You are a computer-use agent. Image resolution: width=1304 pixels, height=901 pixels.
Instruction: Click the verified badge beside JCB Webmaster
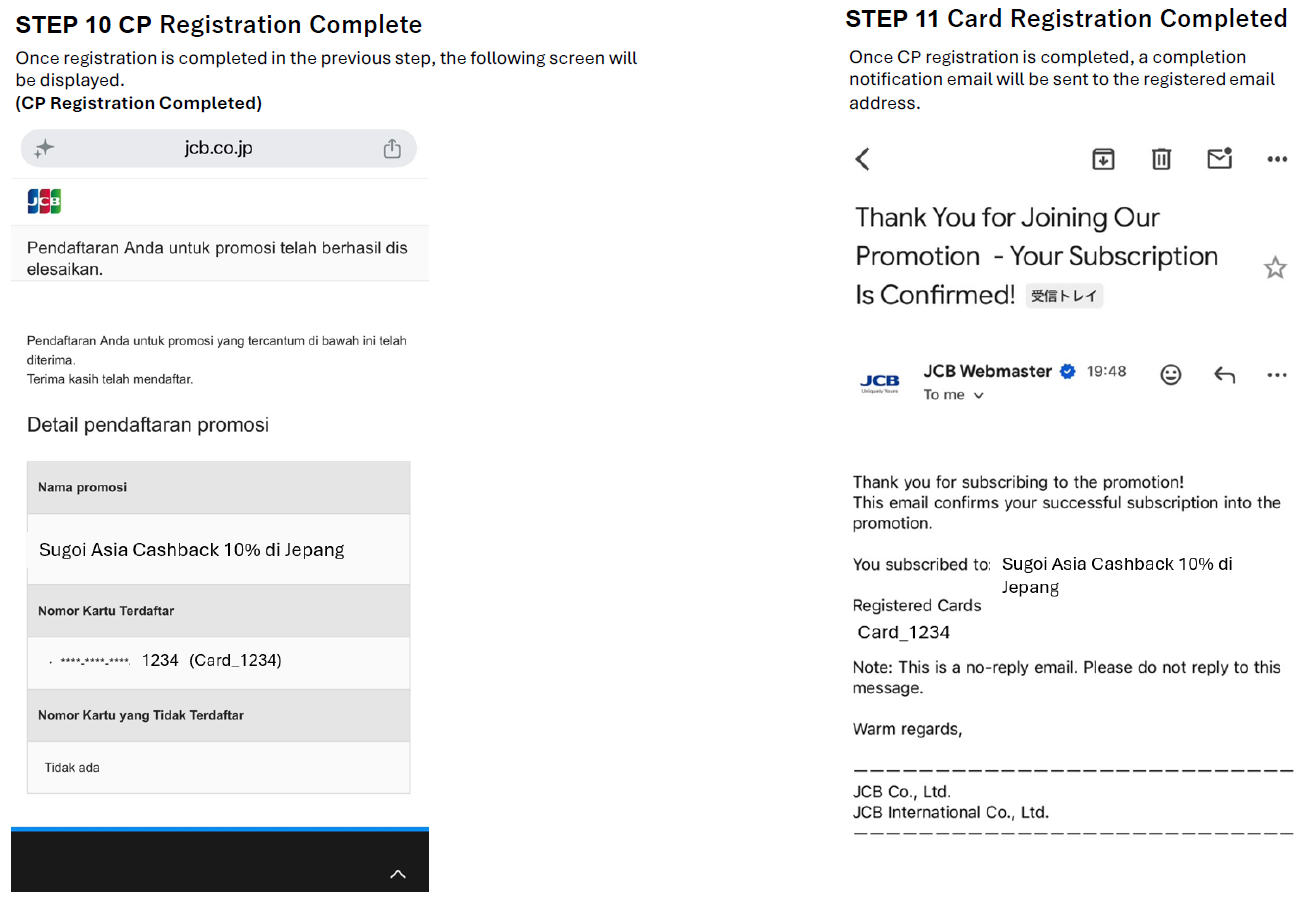1068,371
